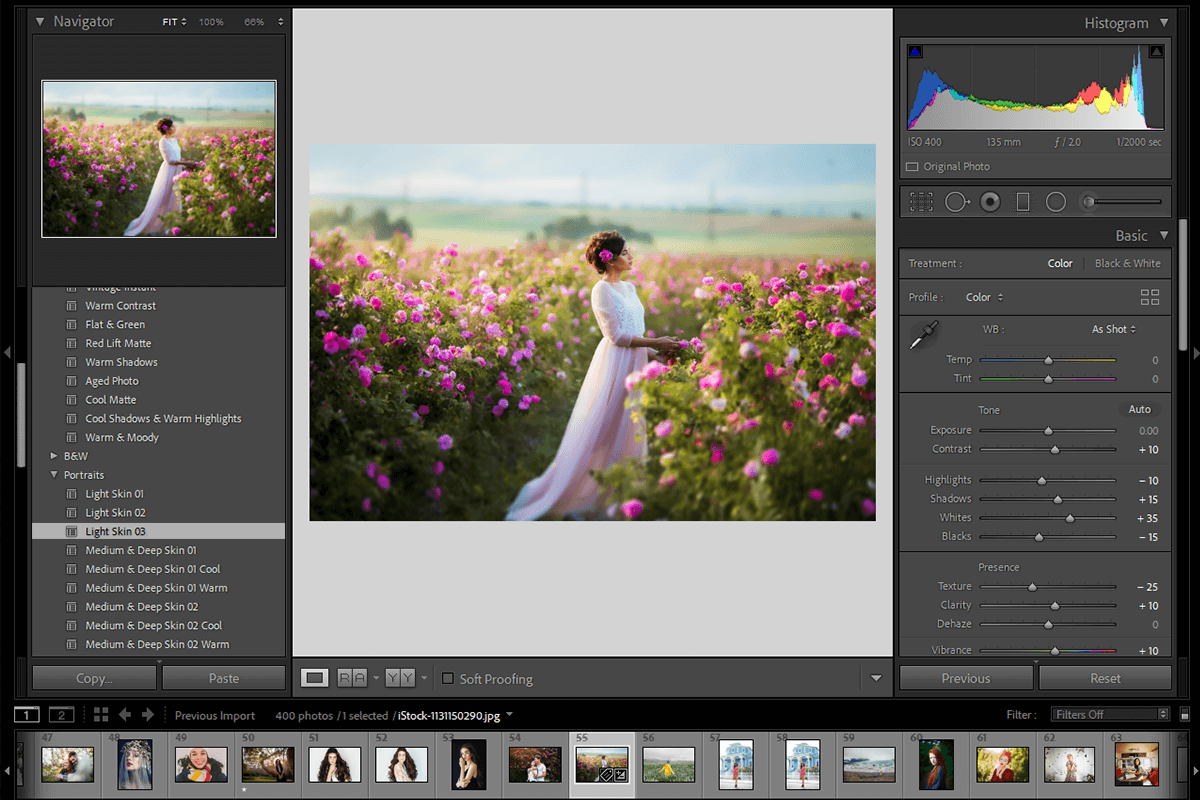Viewport: 1200px width, 800px height.
Task: Click the Contrast value +10
Action: [1148, 450]
